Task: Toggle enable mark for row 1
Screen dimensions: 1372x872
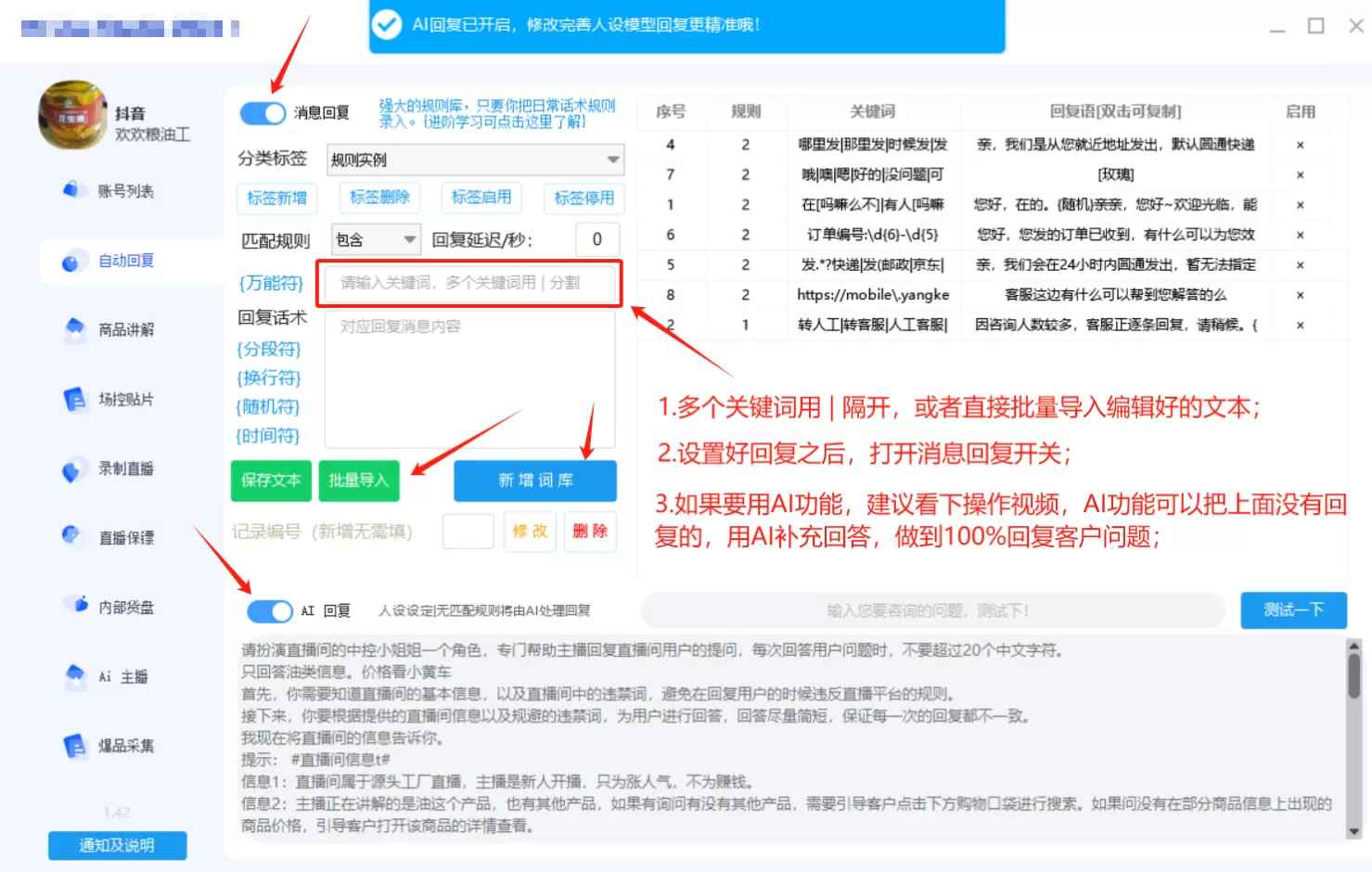Action: (1300, 205)
